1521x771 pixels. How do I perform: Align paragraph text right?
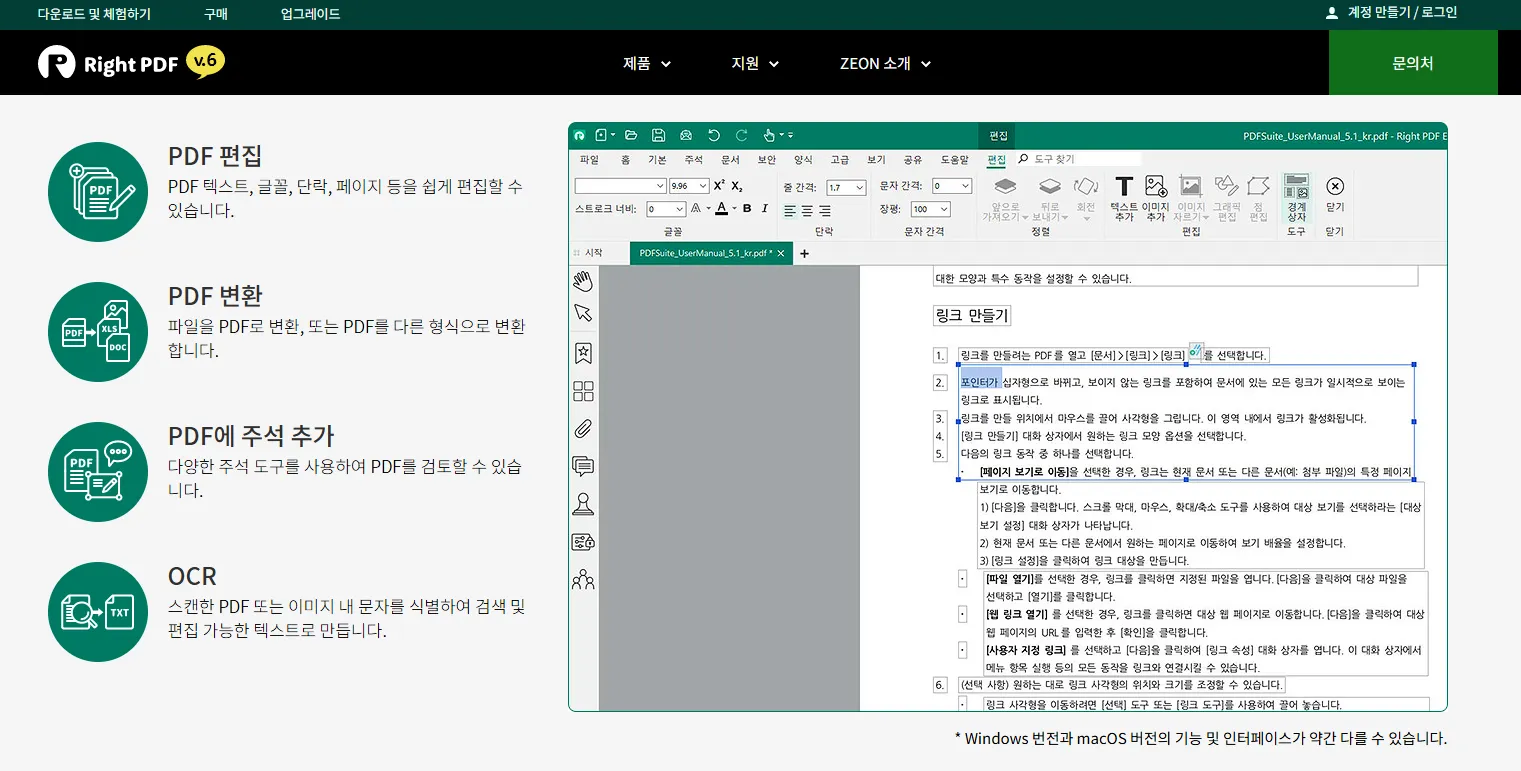tap(825, 211)
